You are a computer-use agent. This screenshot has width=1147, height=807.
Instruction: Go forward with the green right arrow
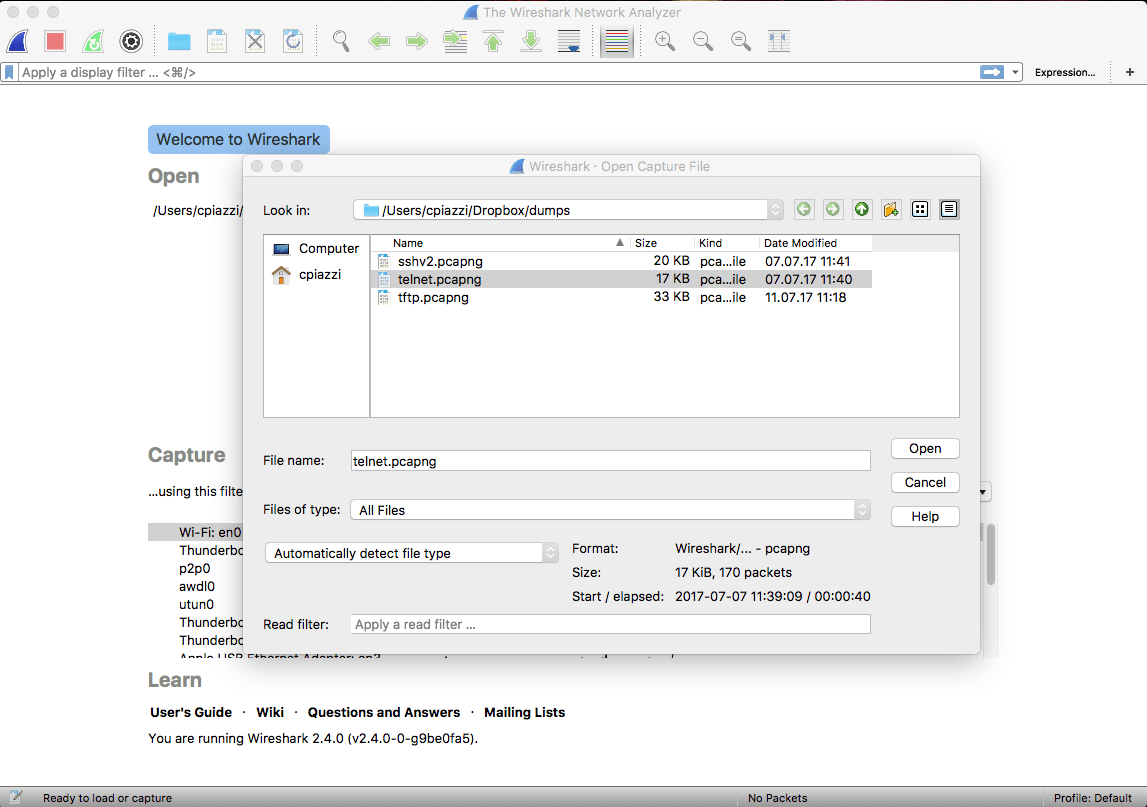click(x=417, y=41)
